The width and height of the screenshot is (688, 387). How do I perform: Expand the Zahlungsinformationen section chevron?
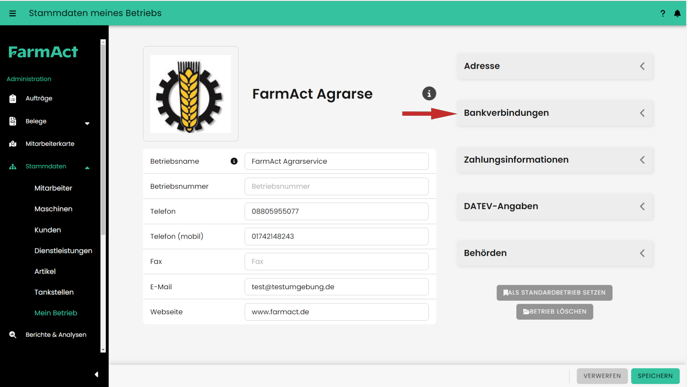coord(642,160)
